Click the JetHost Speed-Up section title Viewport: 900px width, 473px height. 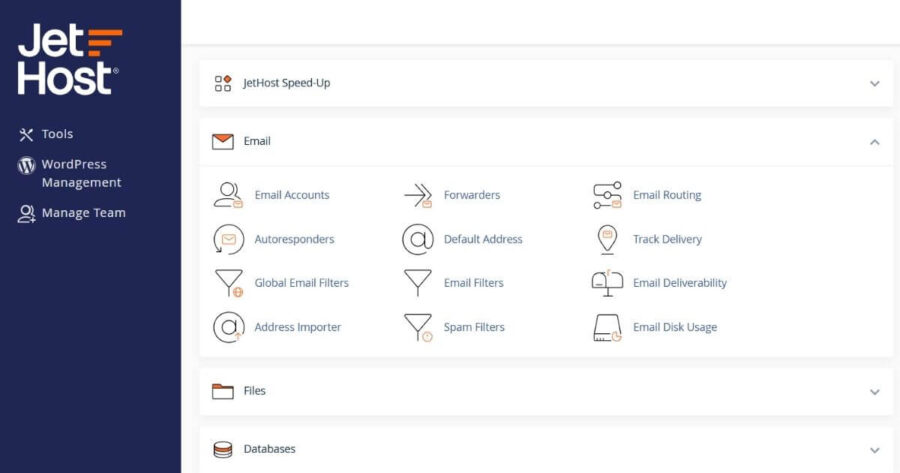[286, 83]
